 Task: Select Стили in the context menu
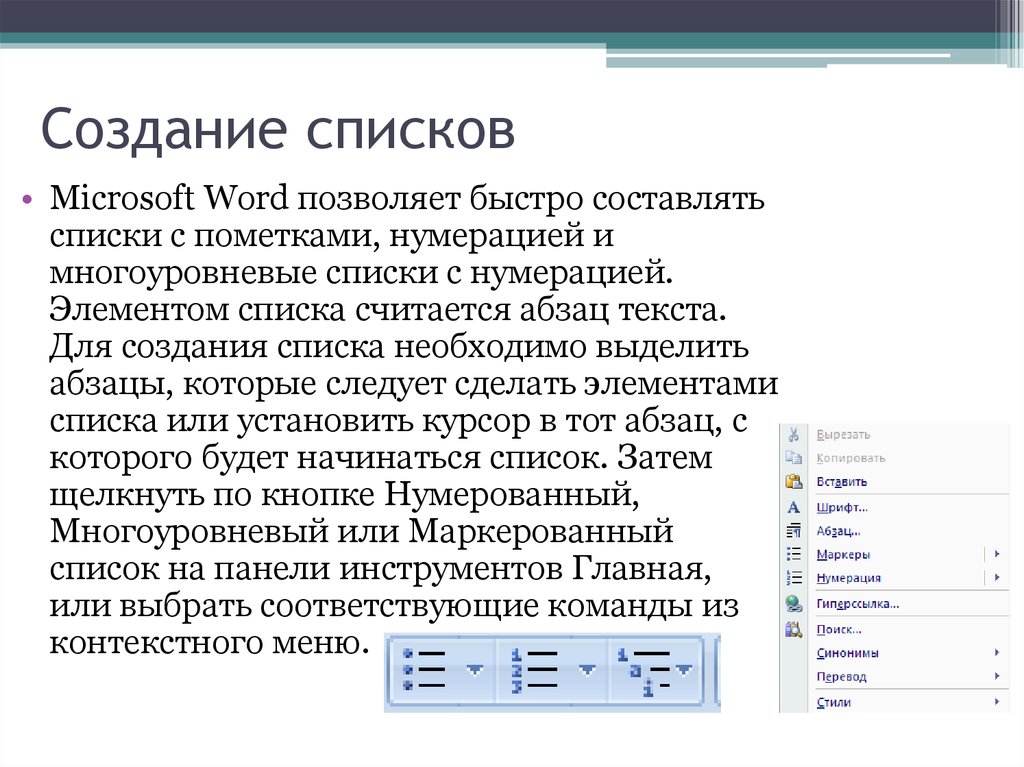(x=833, y=702)
